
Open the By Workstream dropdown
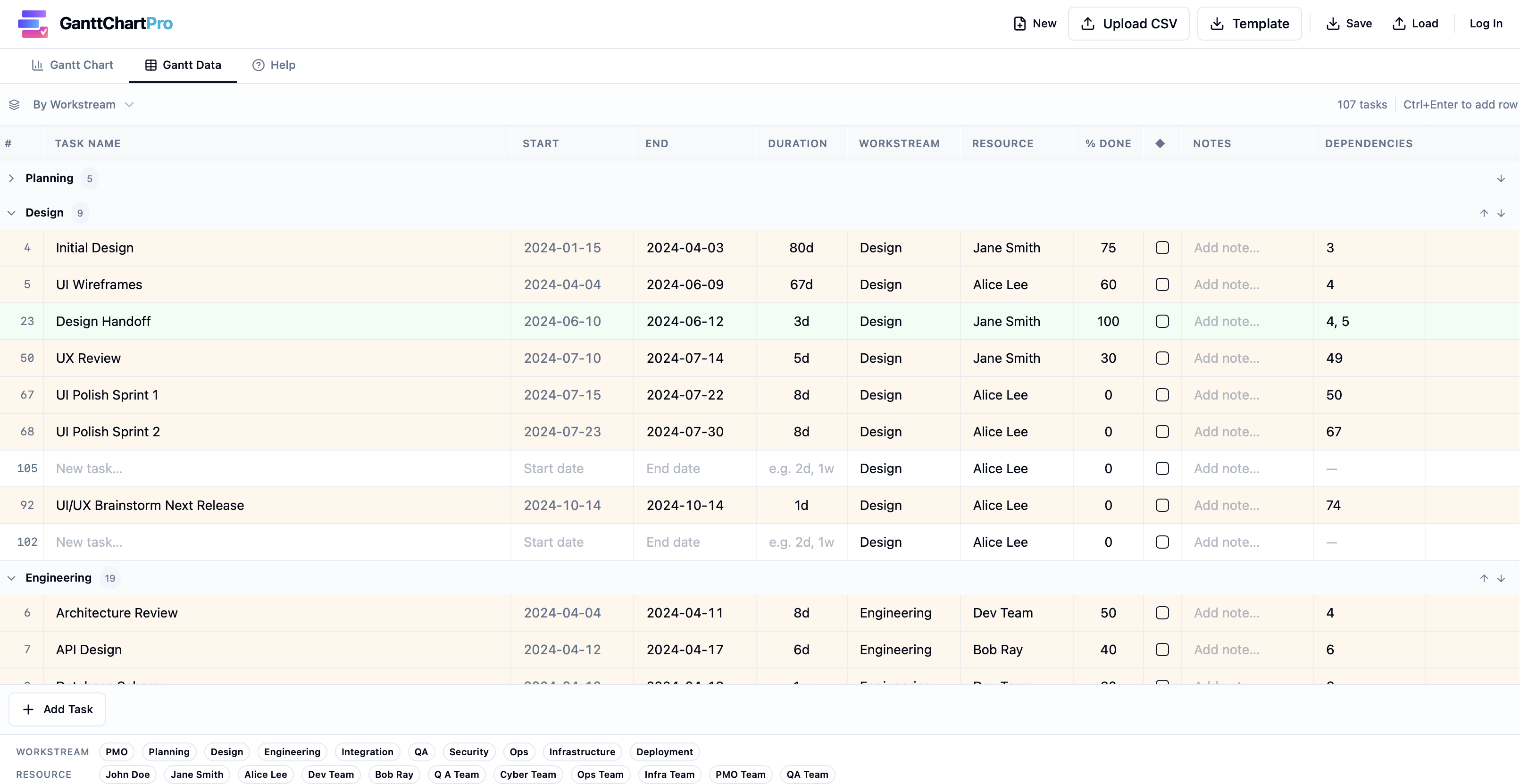[x=129, y=104]
